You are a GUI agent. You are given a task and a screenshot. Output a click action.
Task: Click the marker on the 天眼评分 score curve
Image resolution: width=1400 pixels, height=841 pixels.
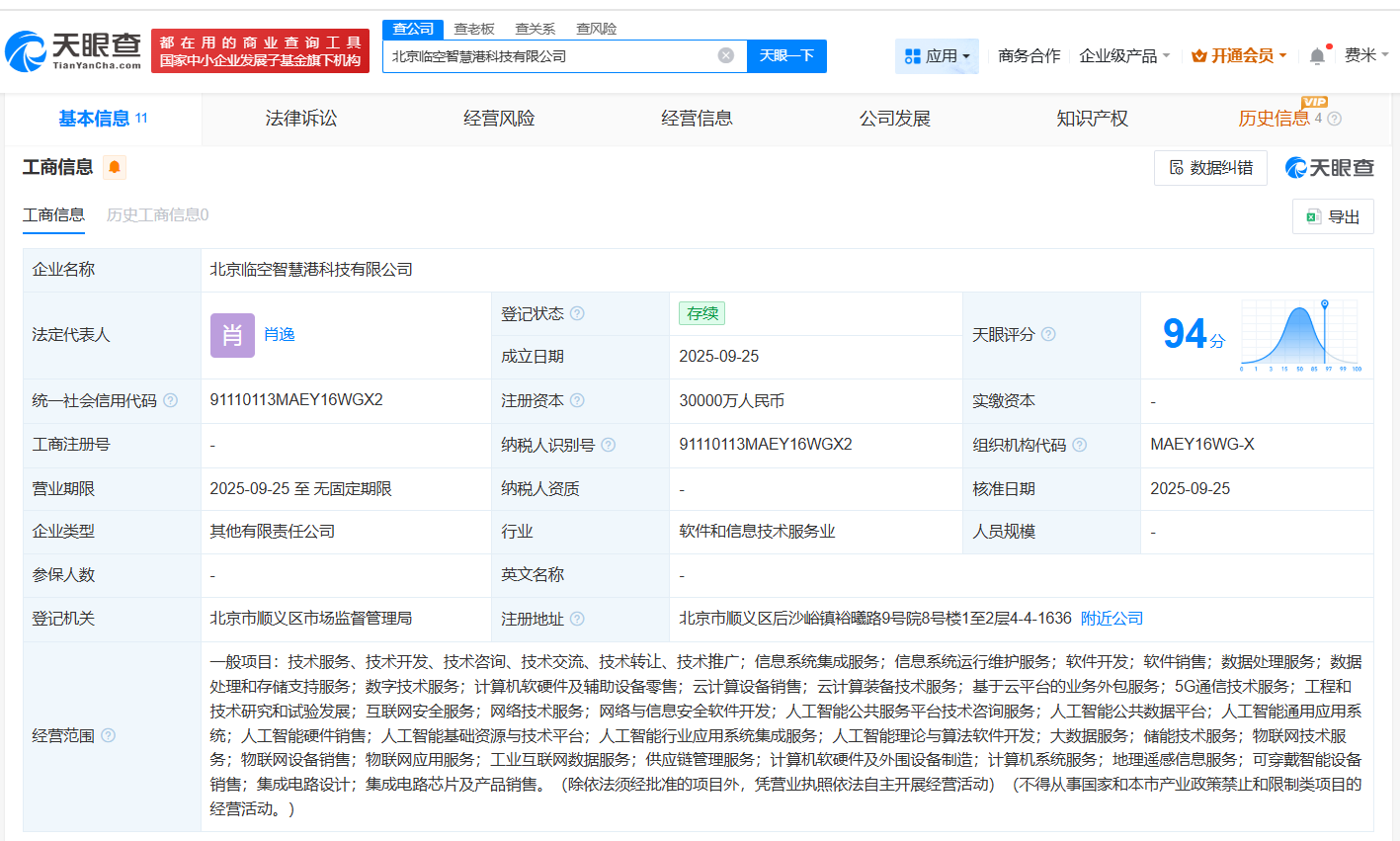click(1324, 305)
